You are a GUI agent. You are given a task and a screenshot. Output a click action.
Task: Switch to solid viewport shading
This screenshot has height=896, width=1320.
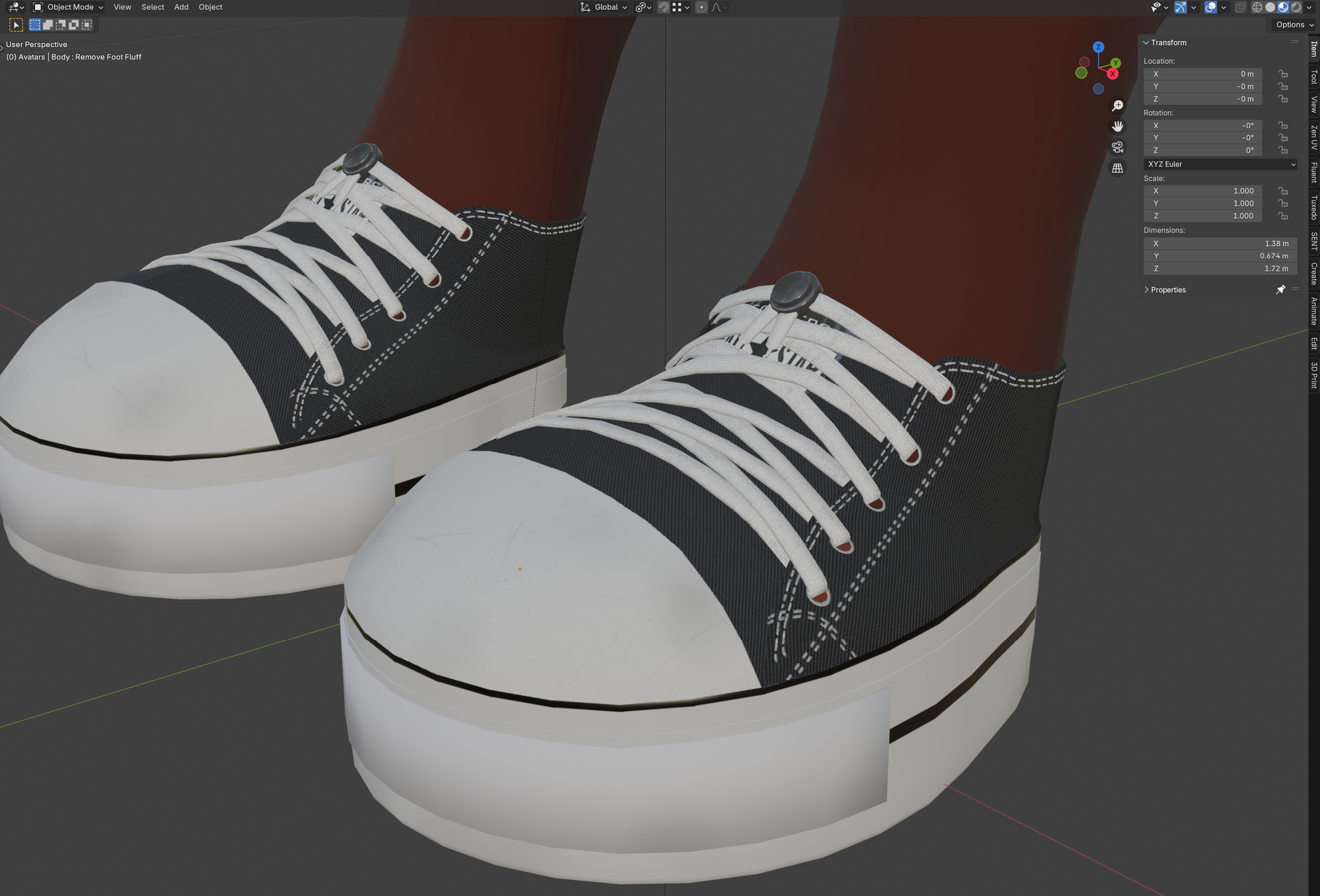[1270, 7]
